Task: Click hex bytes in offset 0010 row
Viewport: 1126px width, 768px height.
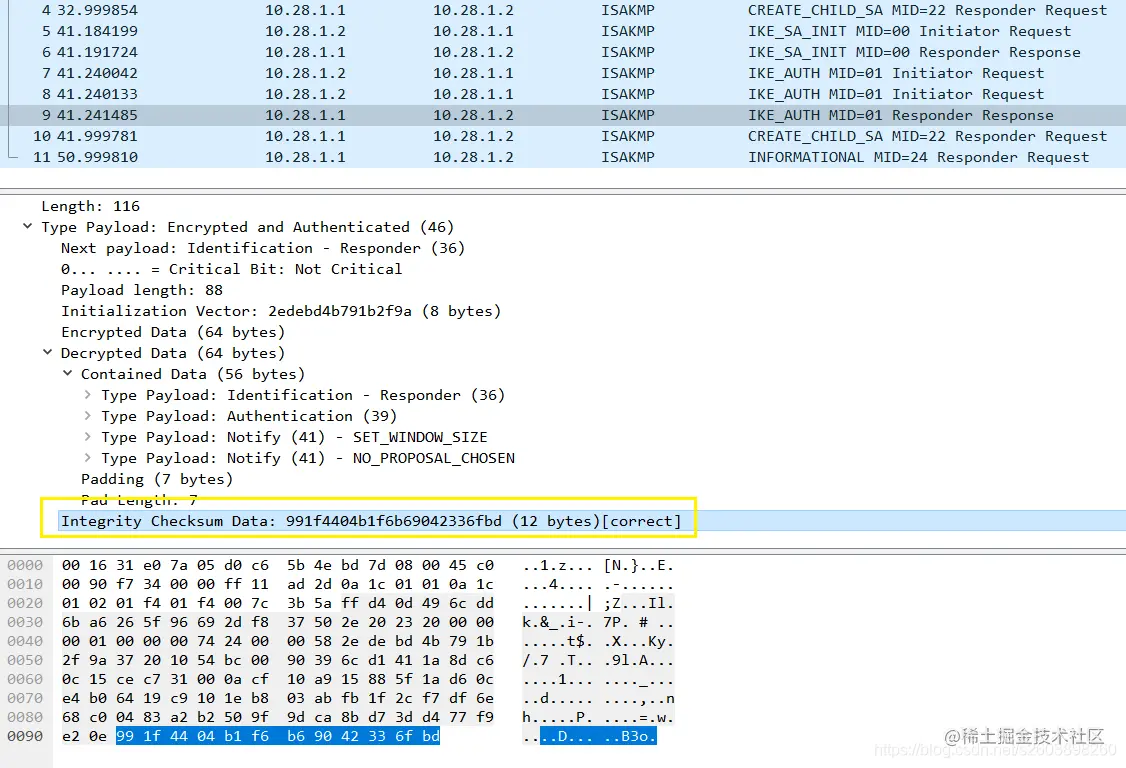Action: coord(277,584)
